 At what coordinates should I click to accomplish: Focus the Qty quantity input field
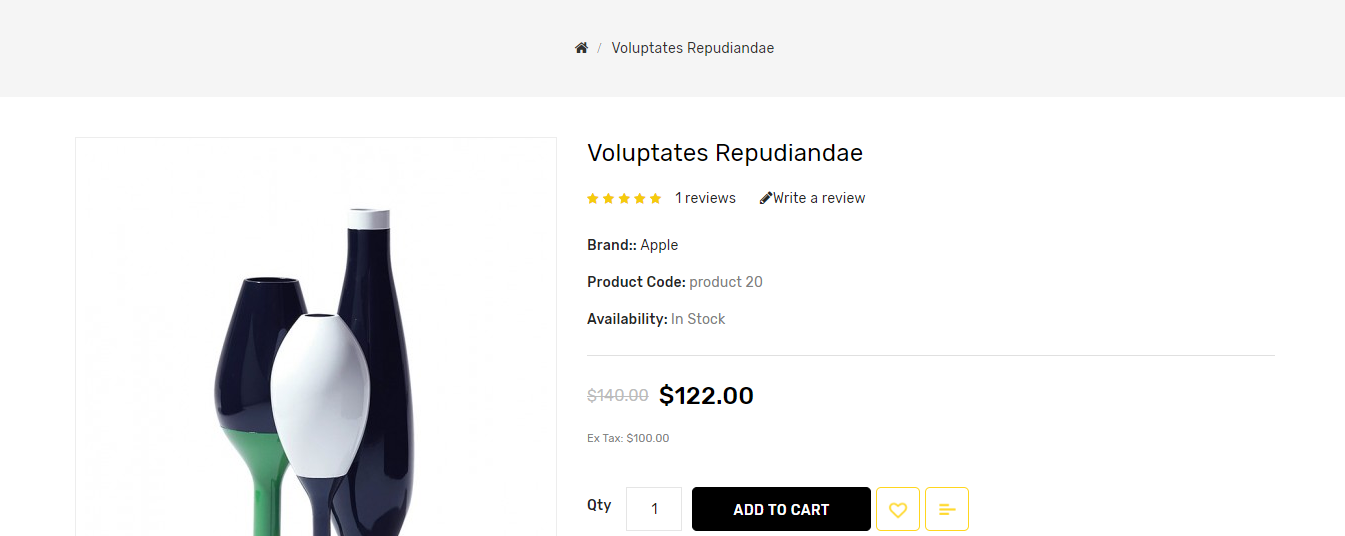(654, 509)
